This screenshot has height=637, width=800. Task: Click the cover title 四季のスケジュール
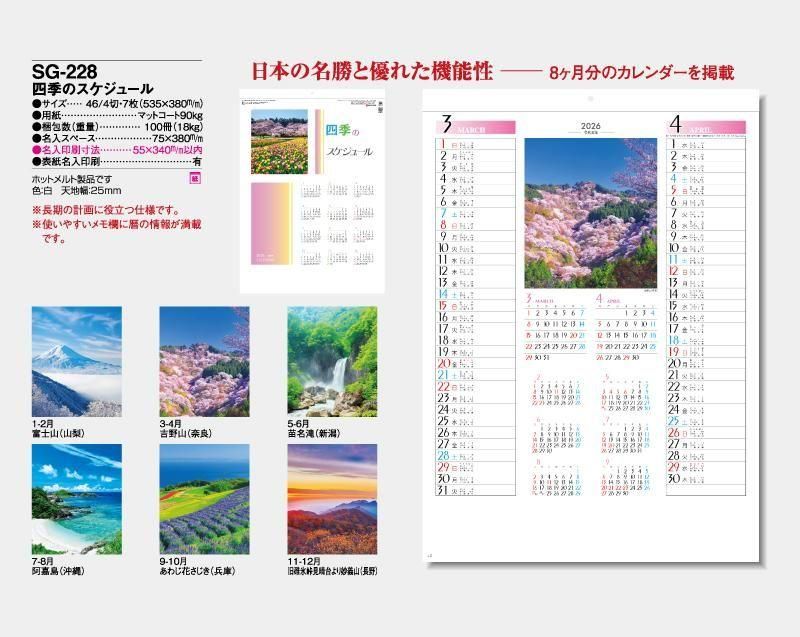tap(349, 140)
